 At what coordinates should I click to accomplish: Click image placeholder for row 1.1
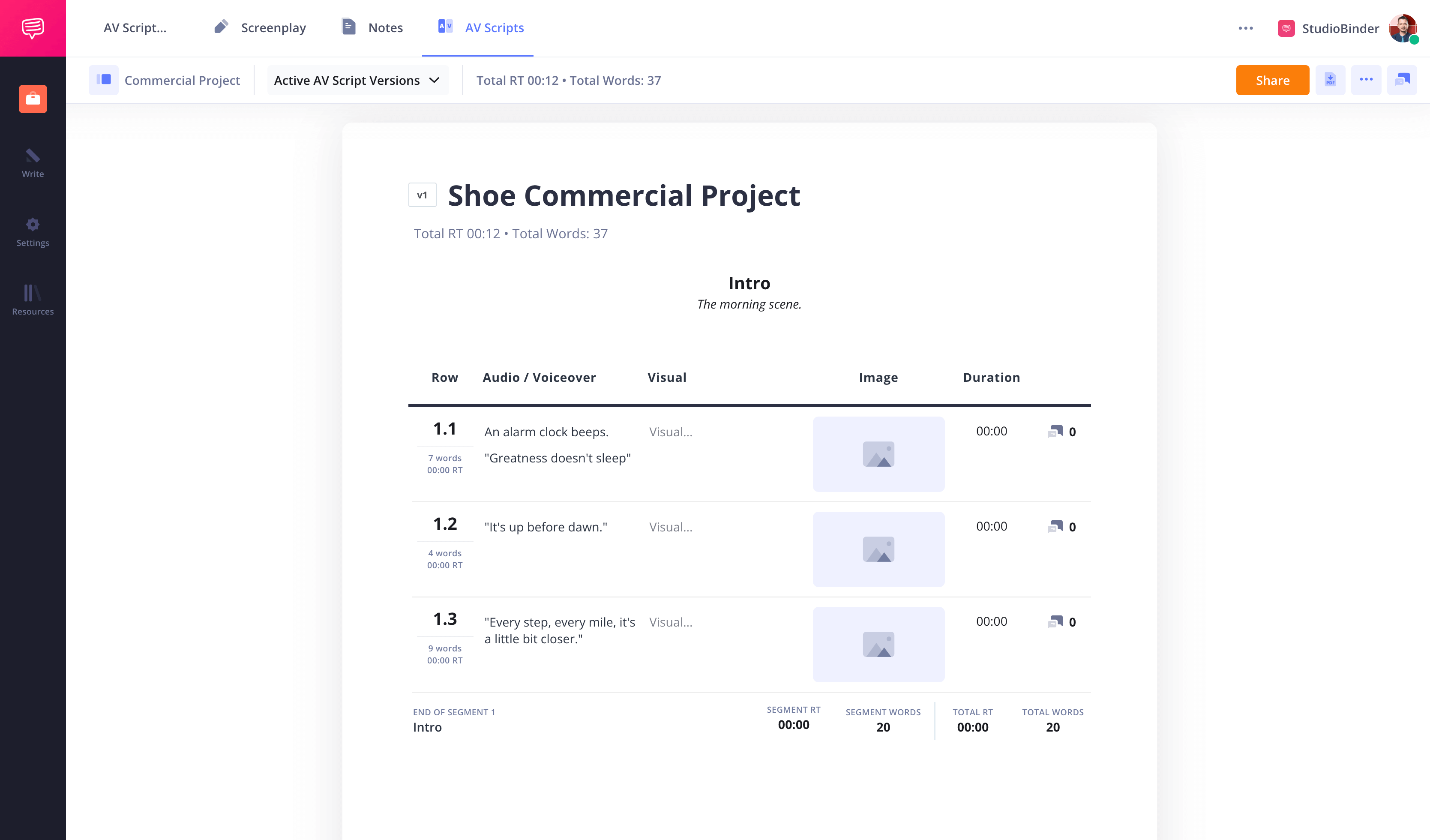(x=878, y=454)
